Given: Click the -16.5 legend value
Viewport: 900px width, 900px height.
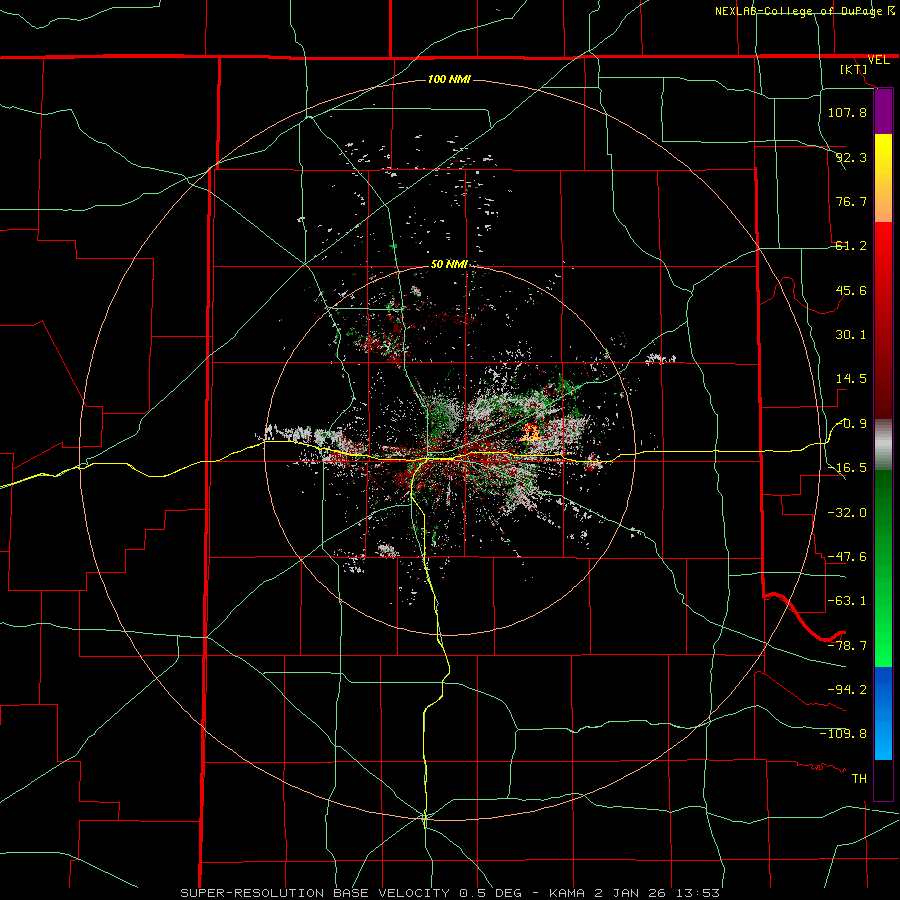Looking at the screenshot, I should pyautogui.click(x=847, y=468).
